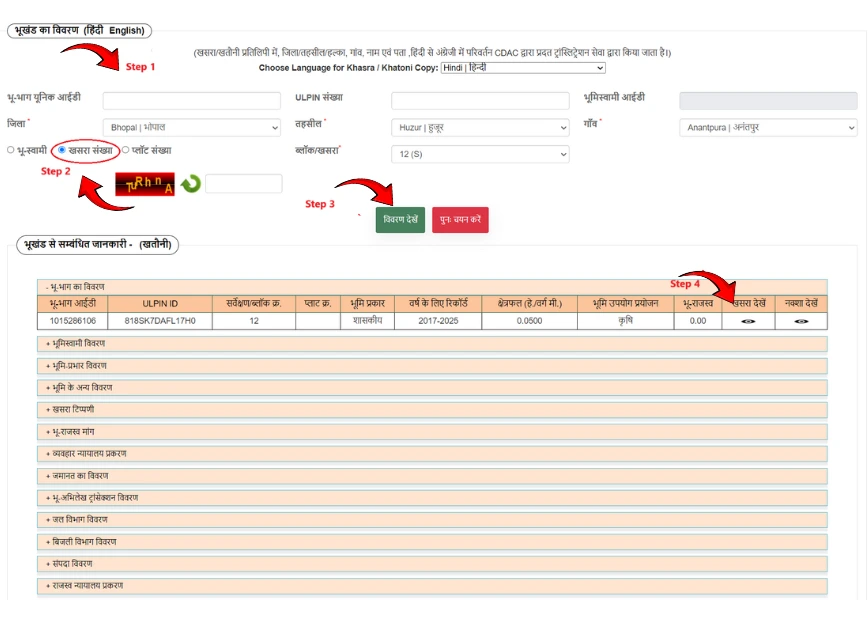Click the सर्वेक्षण/ब्लॉक क्र. column header
Image resolution: width=868 pixels, height=631 pixels.
click(x=254, y=303)
